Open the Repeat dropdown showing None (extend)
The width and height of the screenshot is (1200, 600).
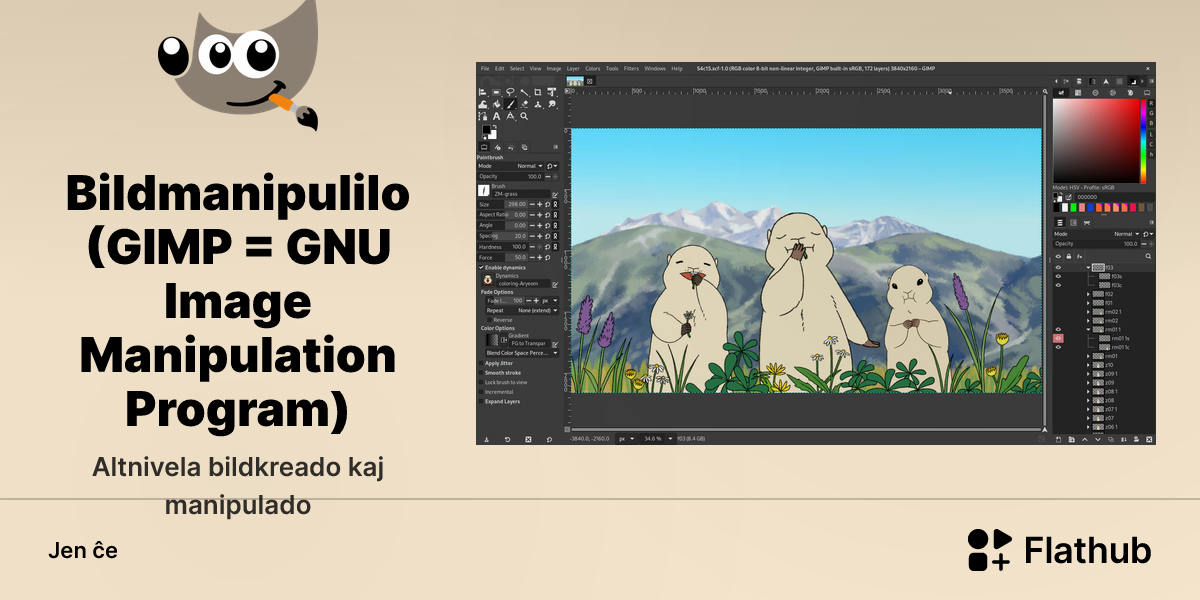coord(522,310)
